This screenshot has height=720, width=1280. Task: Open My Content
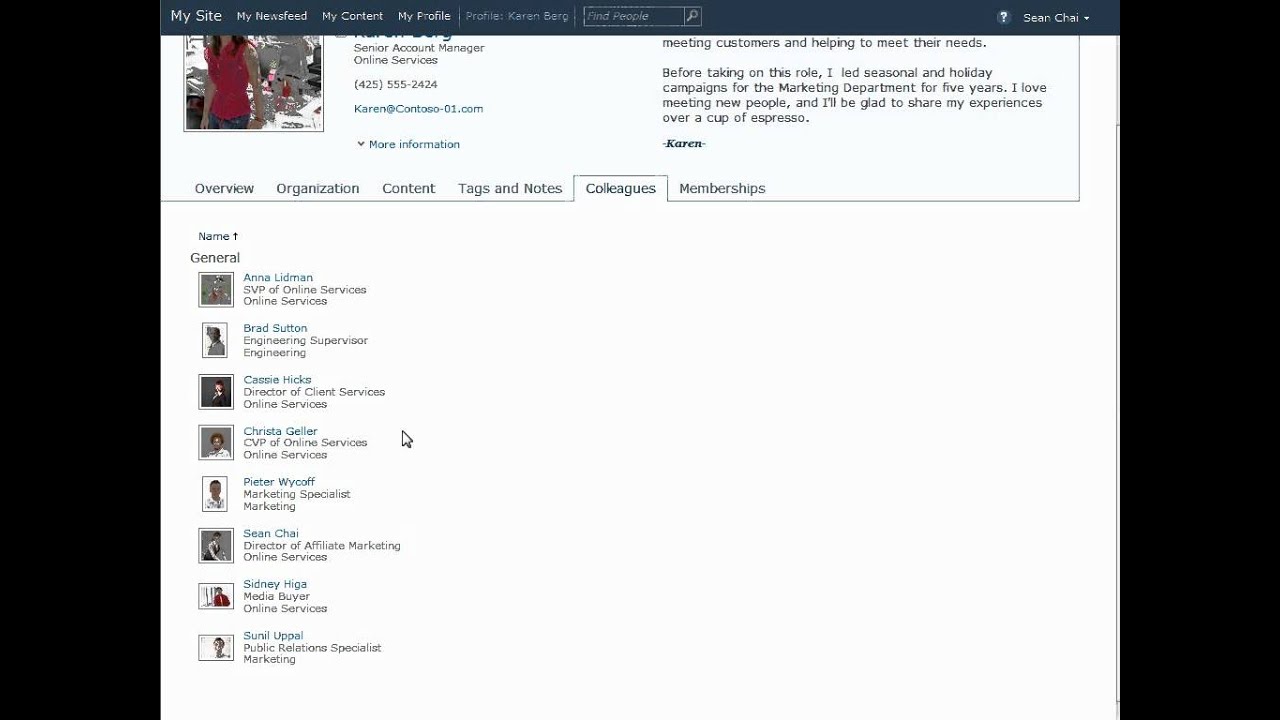(352, 16)
